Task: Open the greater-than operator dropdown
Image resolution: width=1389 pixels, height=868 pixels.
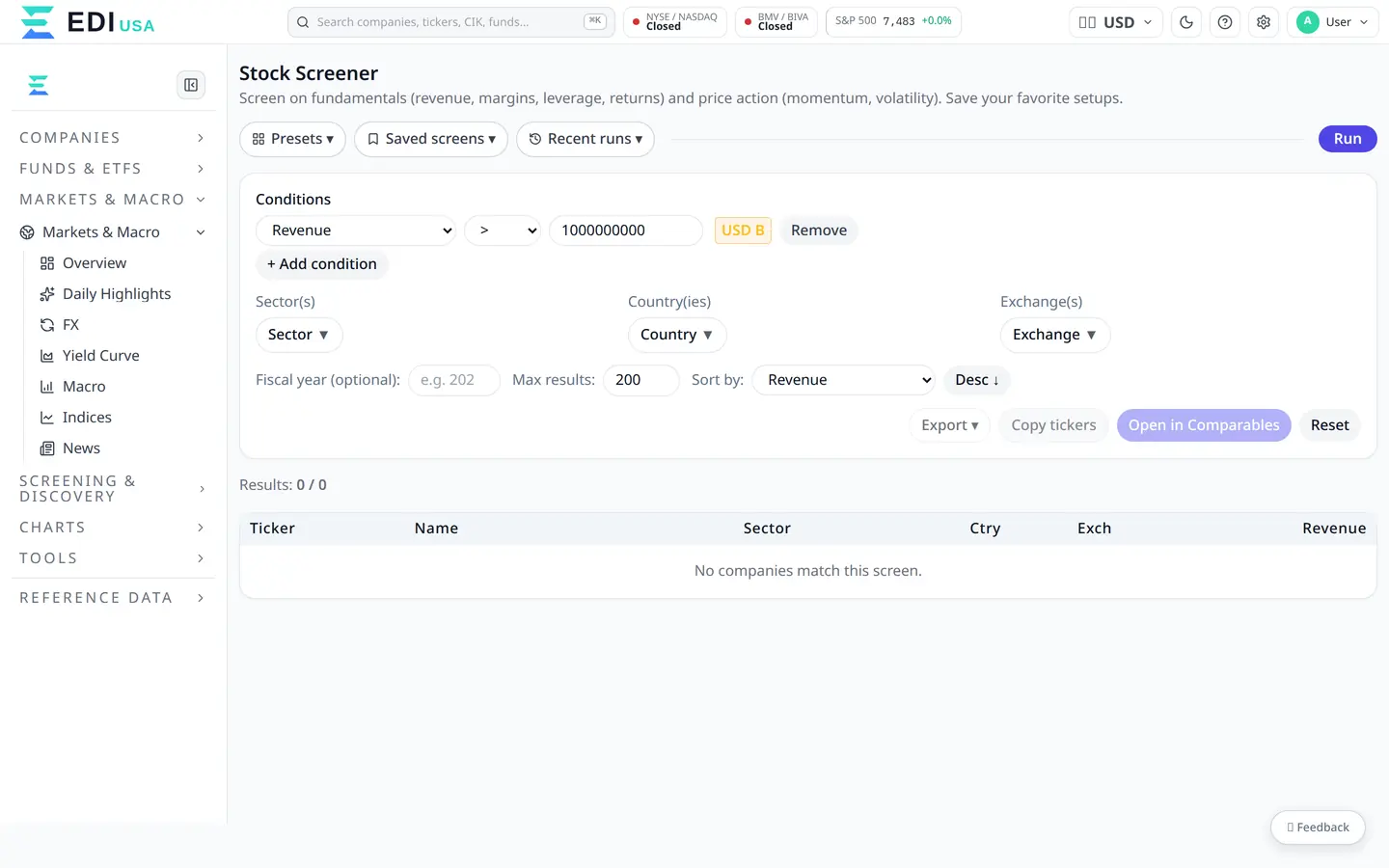Action: 503,231
